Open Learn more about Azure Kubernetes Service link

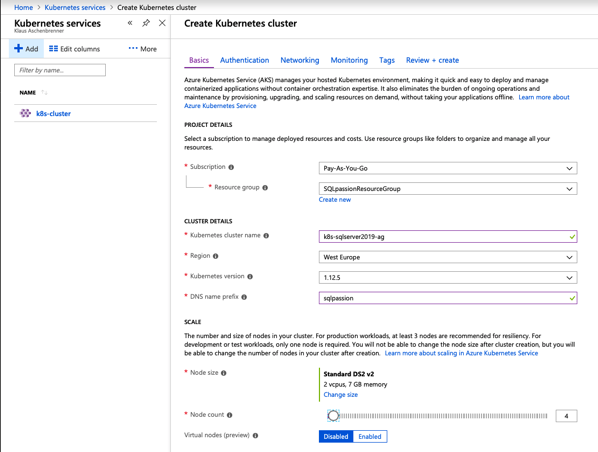[543, 97]
